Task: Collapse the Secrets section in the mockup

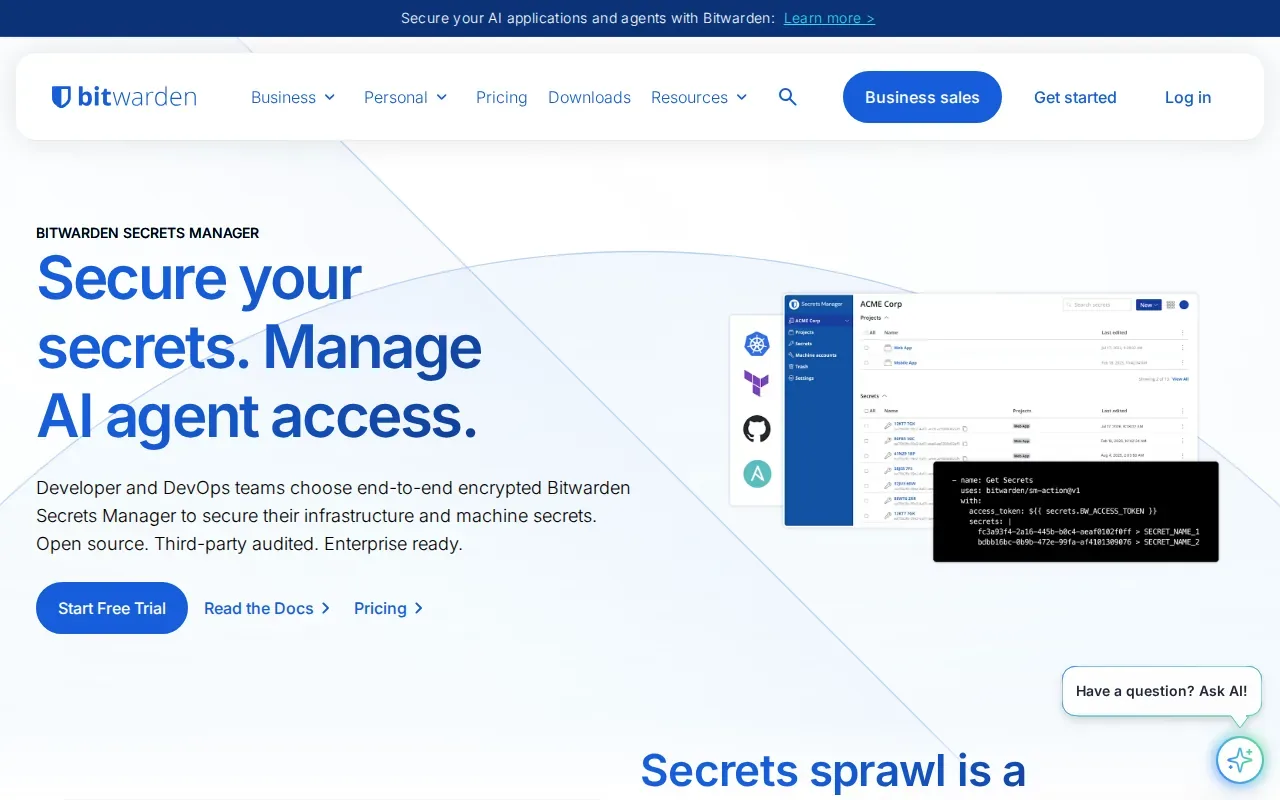Action: coord(884,396)
